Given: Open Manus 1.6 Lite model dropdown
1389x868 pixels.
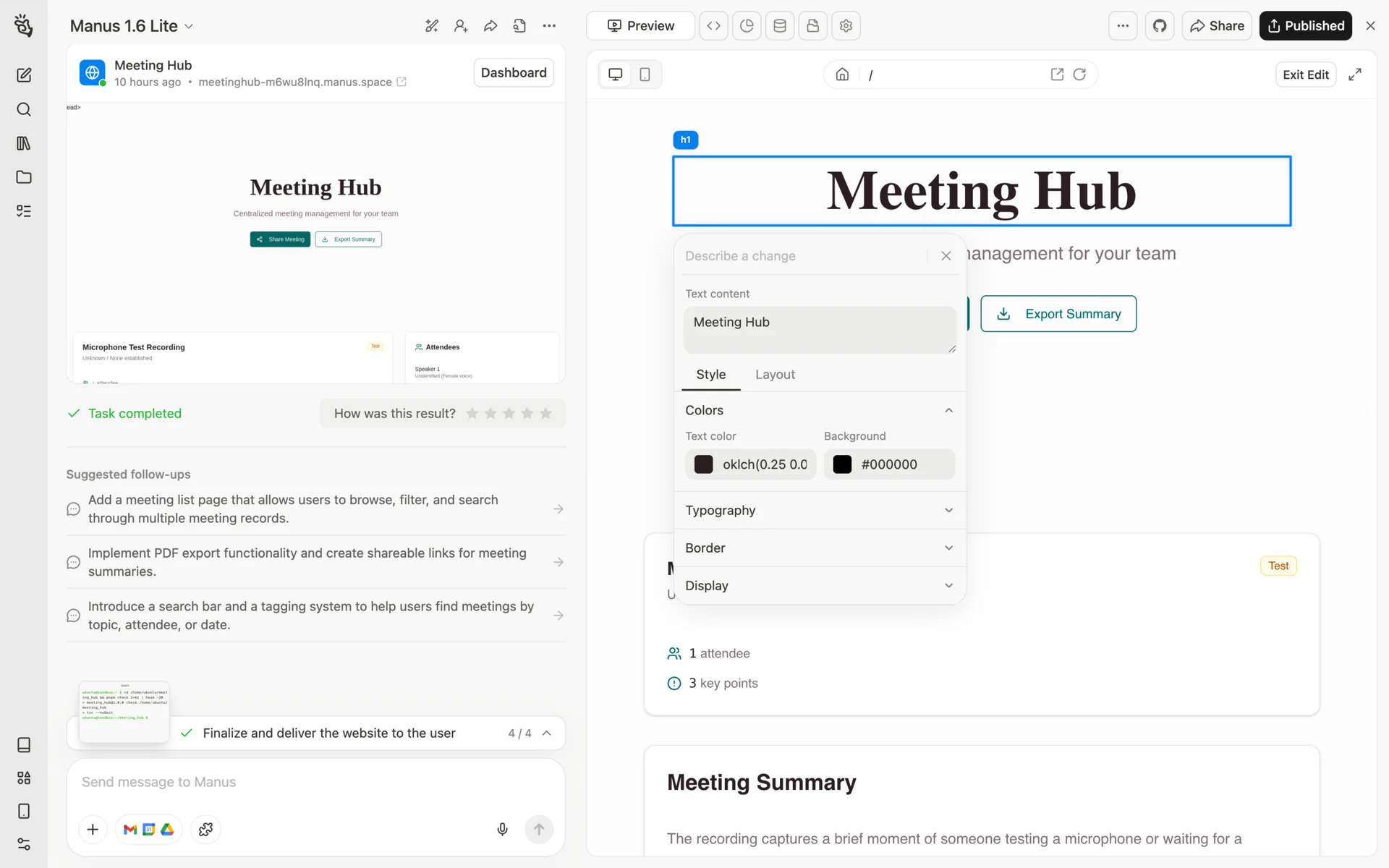Looking at the screenshot, I should pos(132,26).
